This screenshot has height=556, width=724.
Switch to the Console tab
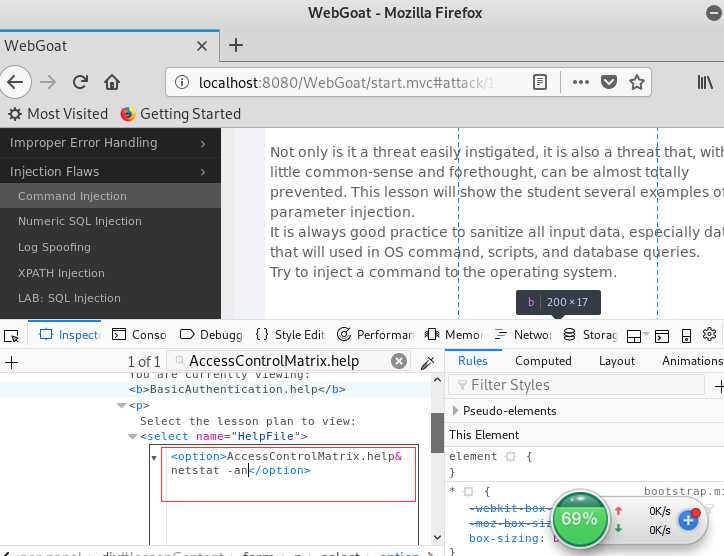pyautogui.click(x=139, y=335)
